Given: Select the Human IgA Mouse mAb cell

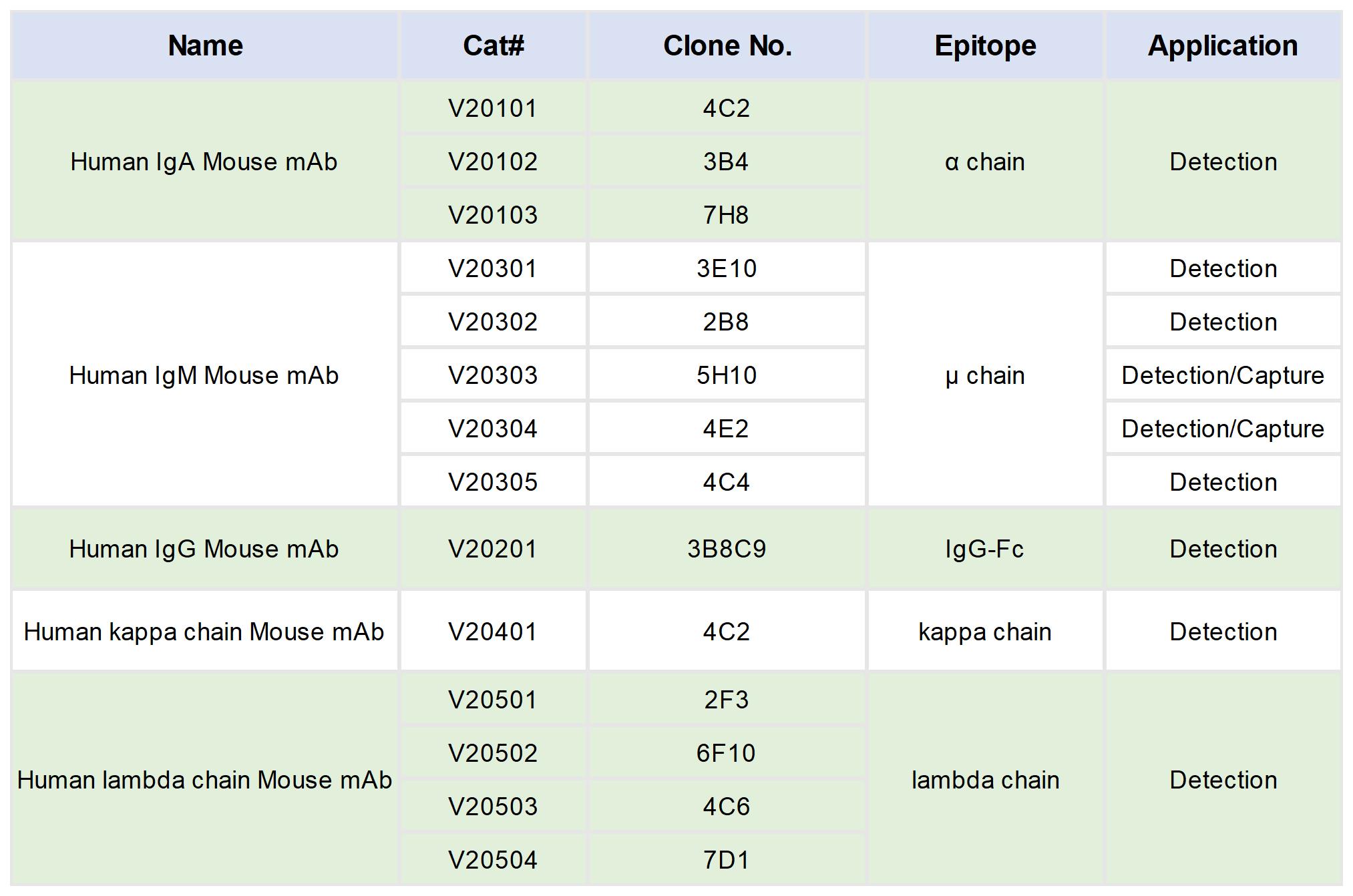Looking at the screenshot, I should click(204, 162).
